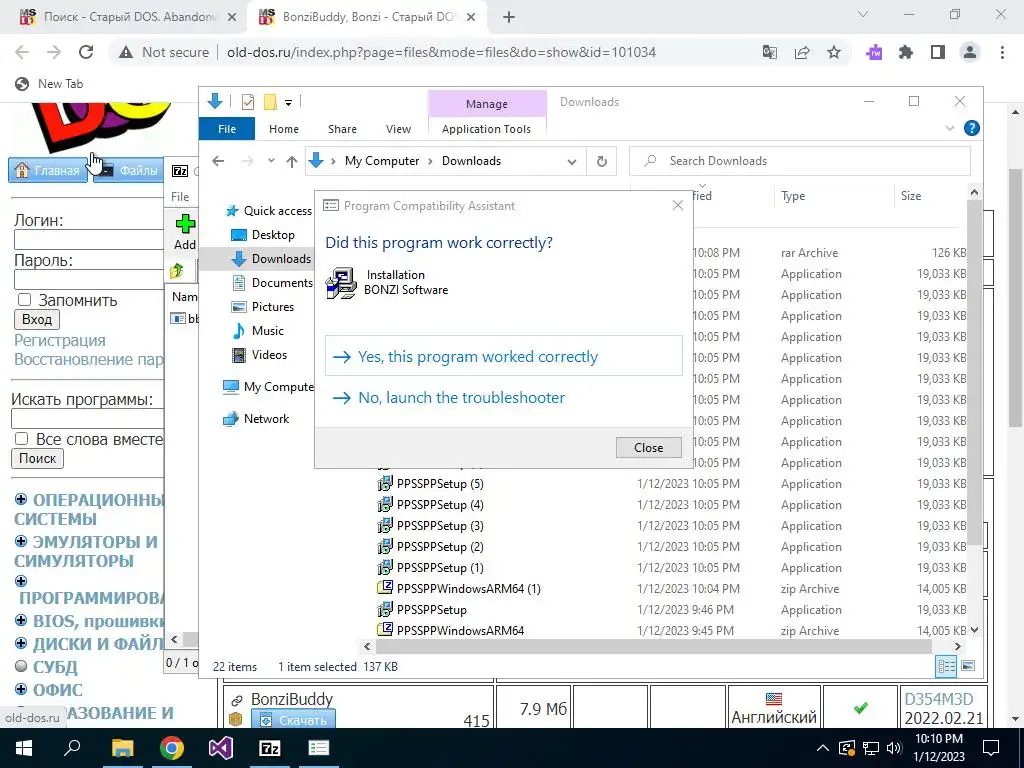The width and height of the screenshot is (1024, 768).
Task: Go up one folder level in Explorer
Action: click(291, 161)
